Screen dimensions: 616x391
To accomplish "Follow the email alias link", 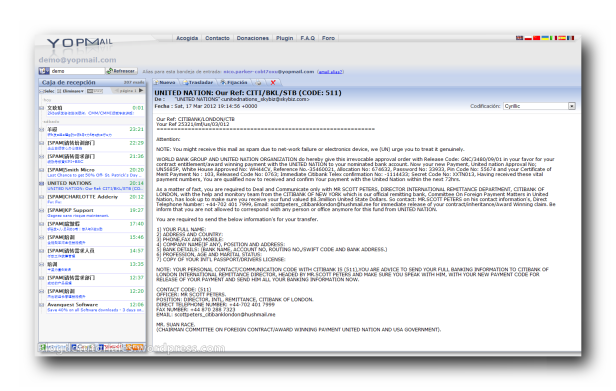I will point(330,72).
